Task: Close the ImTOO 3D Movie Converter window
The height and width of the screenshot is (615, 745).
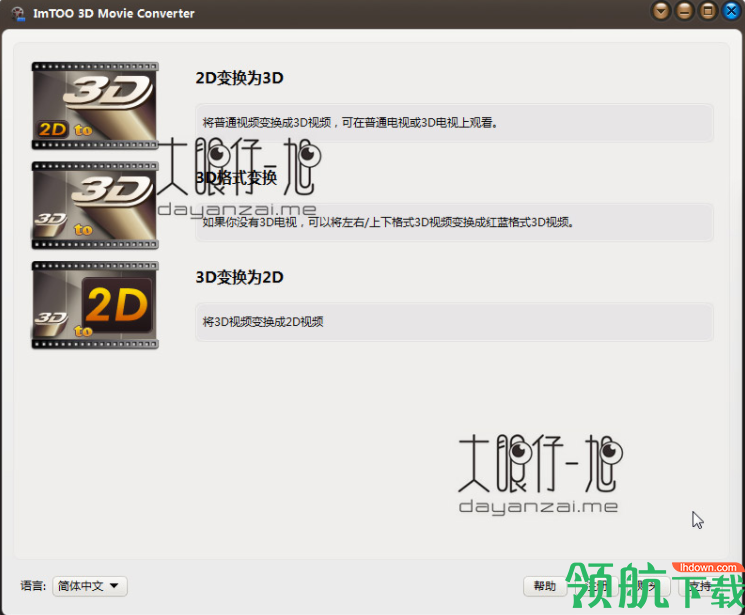Action: click(x=731, y=10)
